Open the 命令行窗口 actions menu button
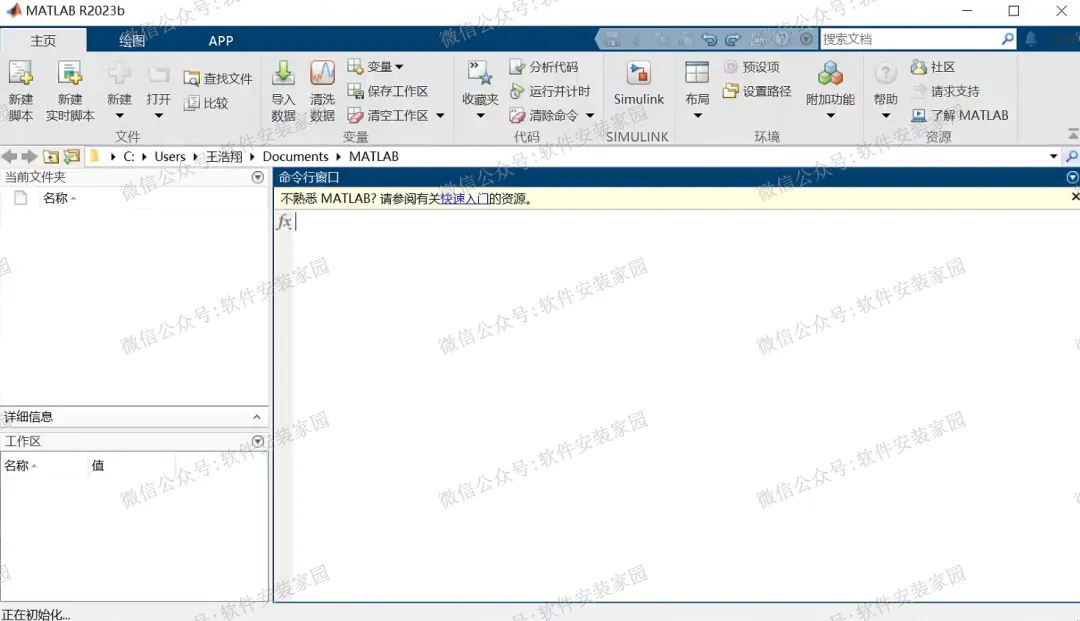This screenshot has height=621, width=1080. tap(1072, 177)
